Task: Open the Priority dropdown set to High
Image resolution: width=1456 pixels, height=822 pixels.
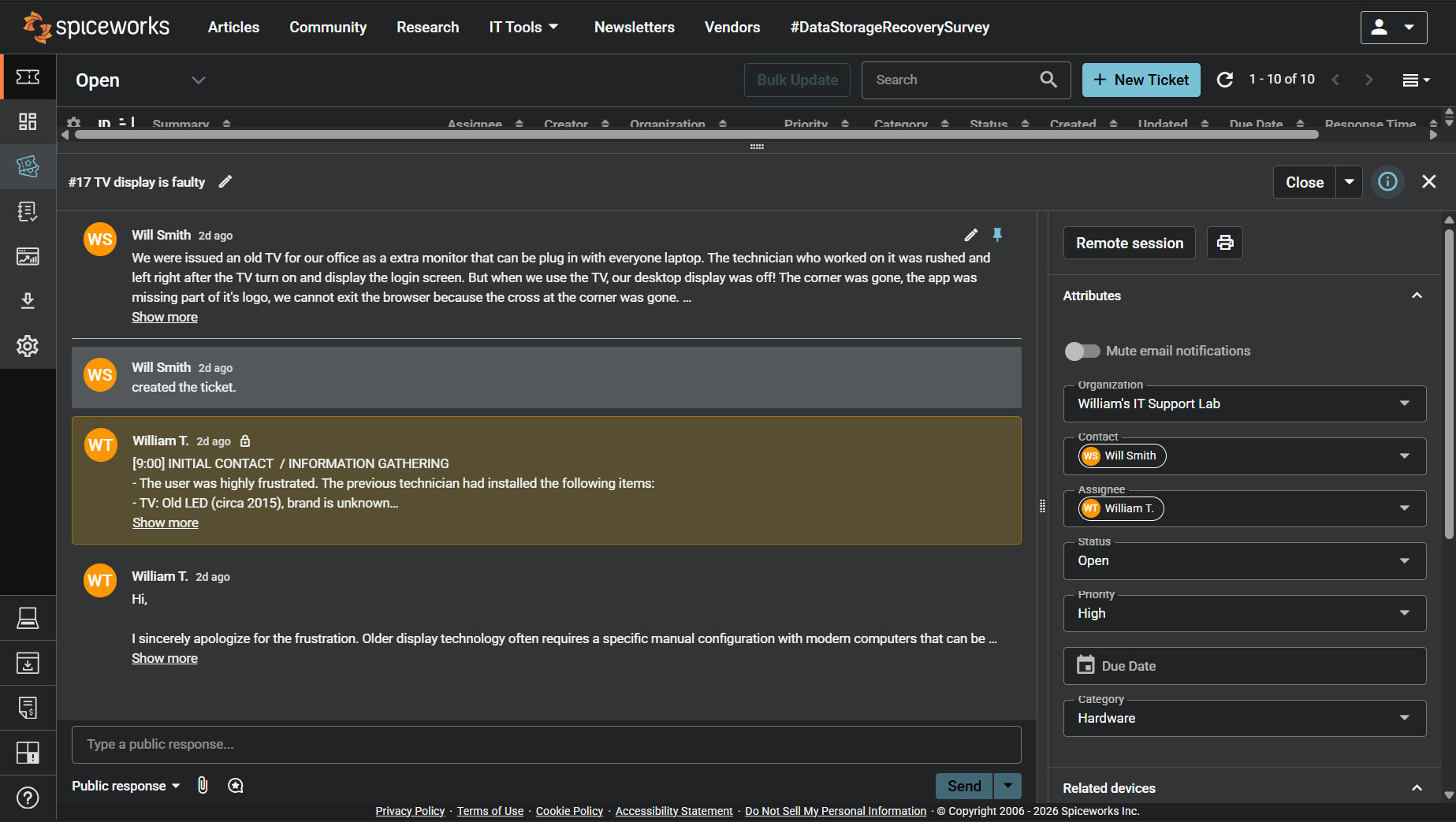Action: coord(1244,613)
